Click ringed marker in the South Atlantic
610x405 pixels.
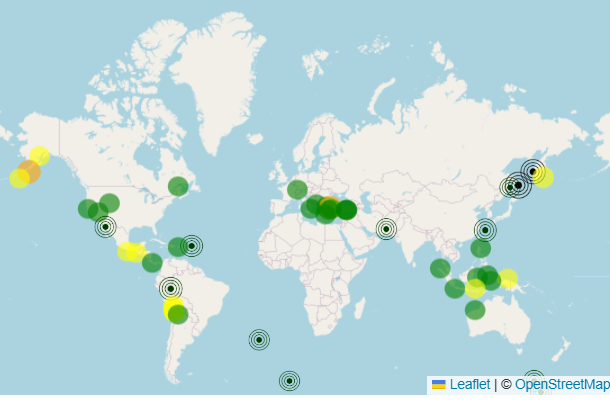[259, 340]
